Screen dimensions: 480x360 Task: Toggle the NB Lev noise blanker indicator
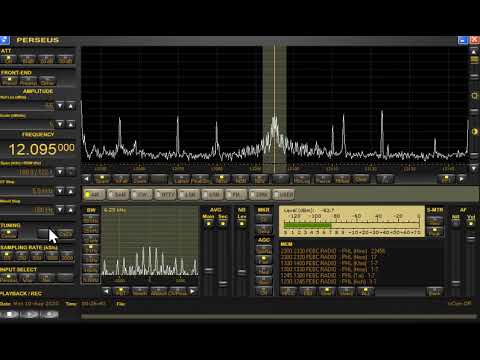242,223
